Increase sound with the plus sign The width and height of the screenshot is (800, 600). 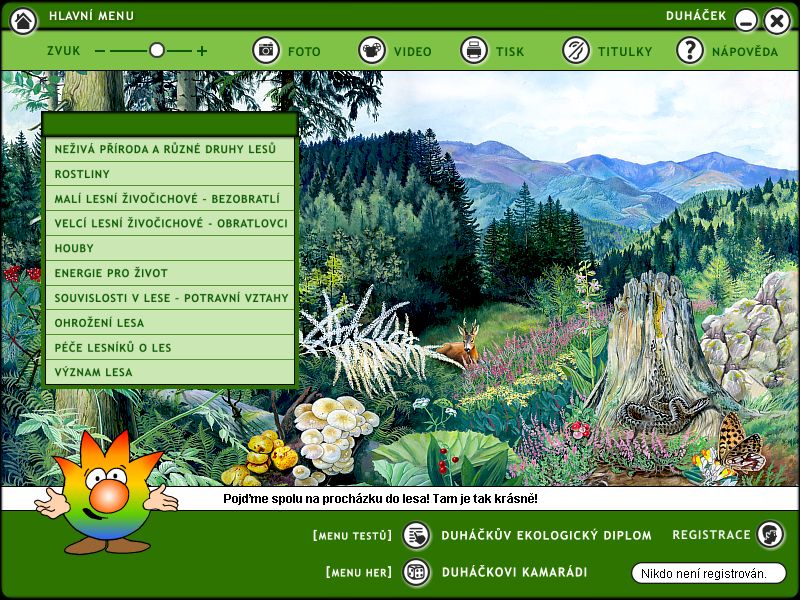coord(202,51)
